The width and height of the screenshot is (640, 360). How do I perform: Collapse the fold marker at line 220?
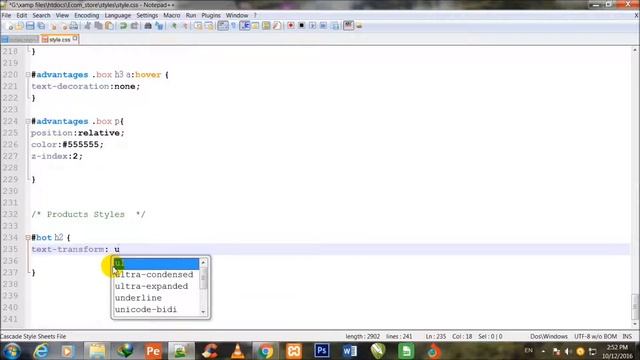point(28,75)
